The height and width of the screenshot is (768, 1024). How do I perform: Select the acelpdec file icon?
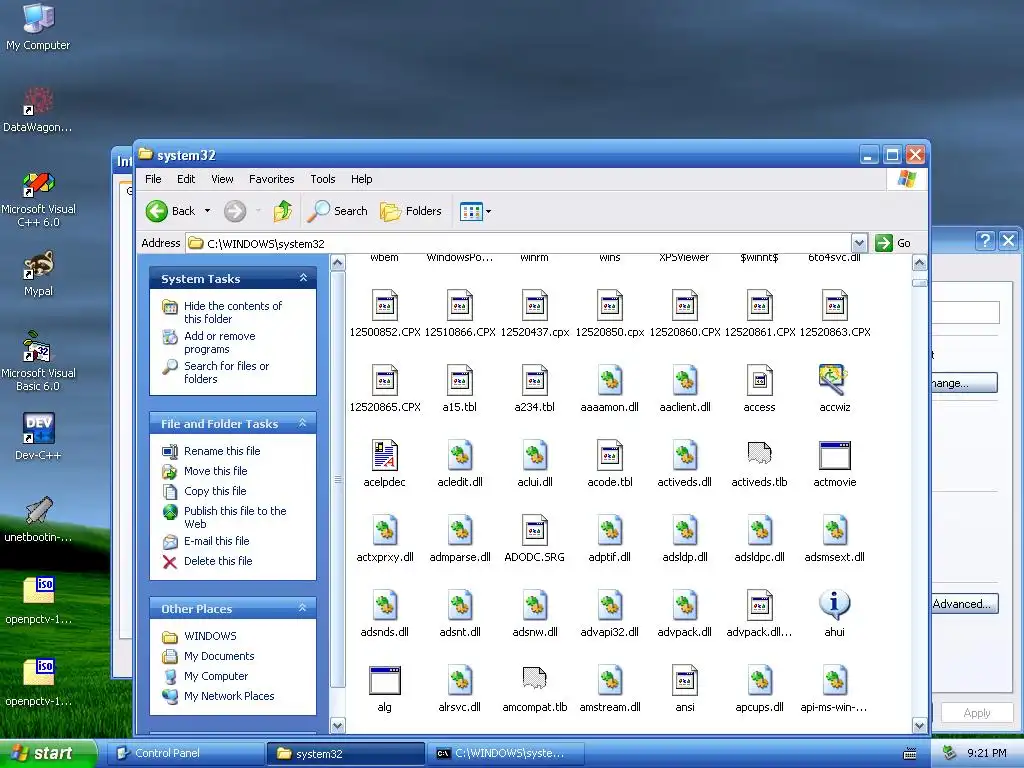[x=385, y=455]
